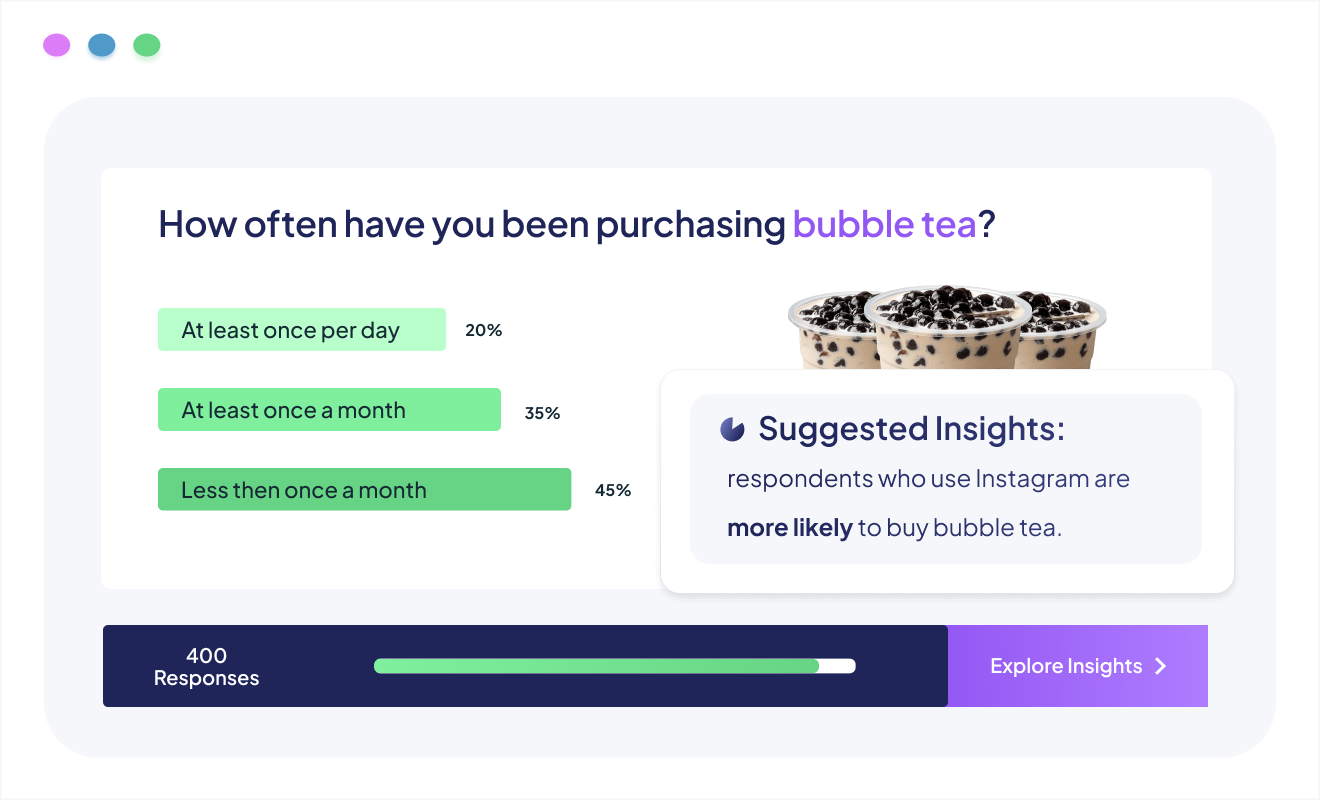Viewport: 1320px width, 800px height.
Task: Click the Suggested Insights heading
Action: (x=912, y=429)
